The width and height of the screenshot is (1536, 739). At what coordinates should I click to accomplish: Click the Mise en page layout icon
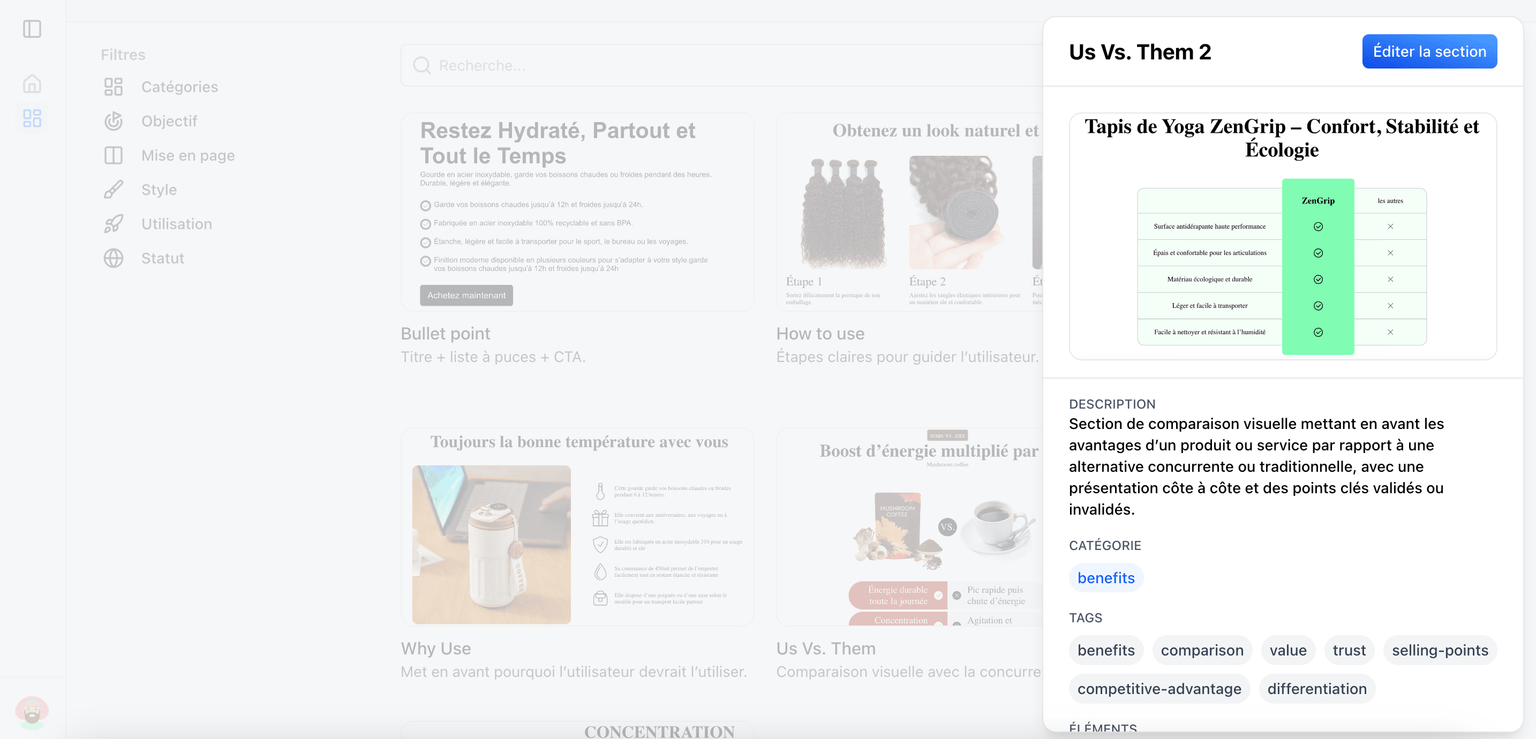click(x=114, y=156)
